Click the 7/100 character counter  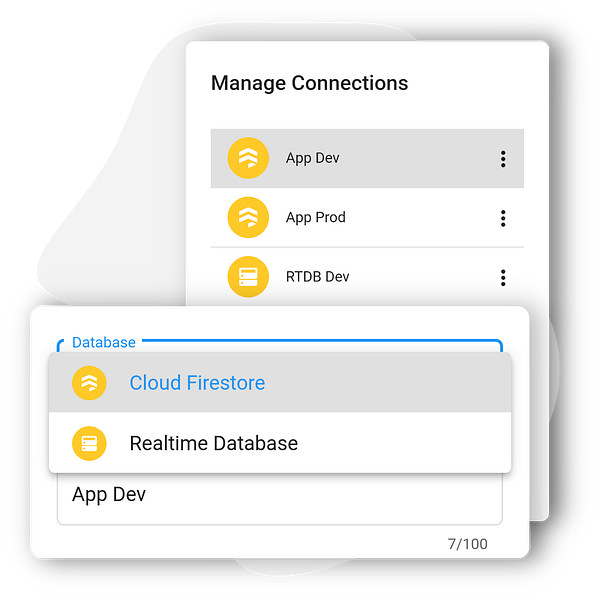click(x=468, y=544)
